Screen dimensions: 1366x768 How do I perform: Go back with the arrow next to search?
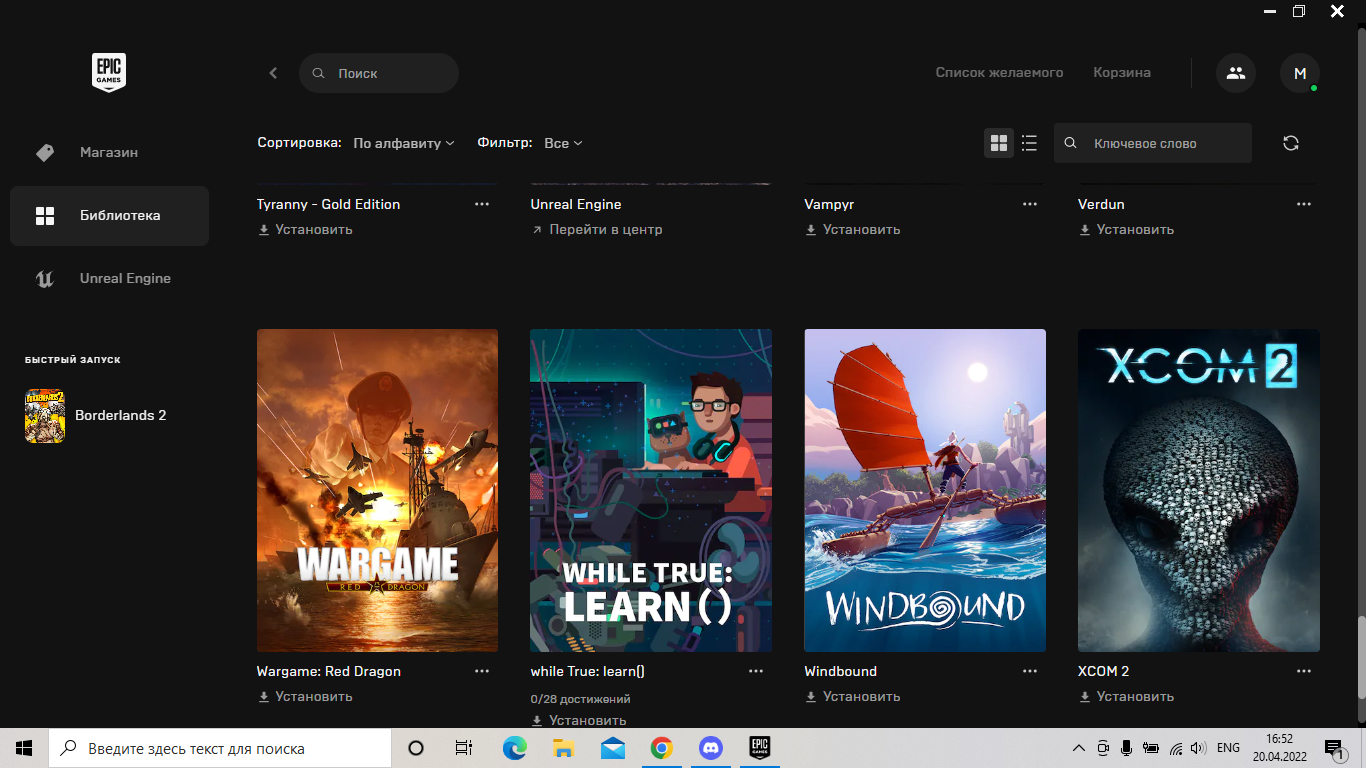pos(273,73)
